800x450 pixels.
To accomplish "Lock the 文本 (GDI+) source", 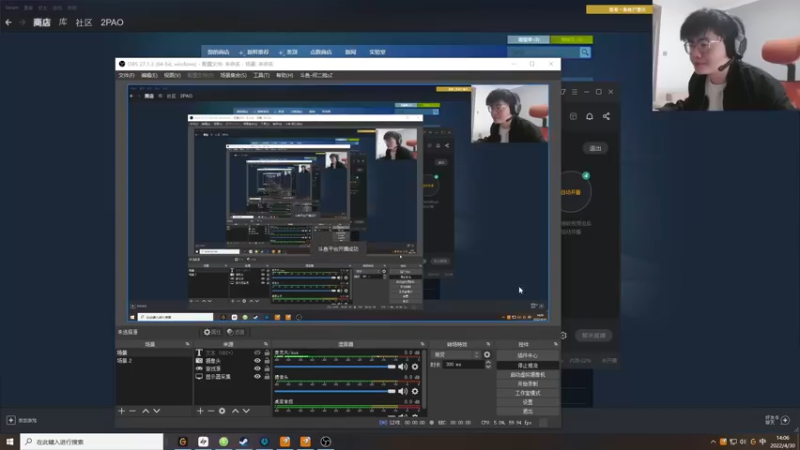I will [267, 353].
